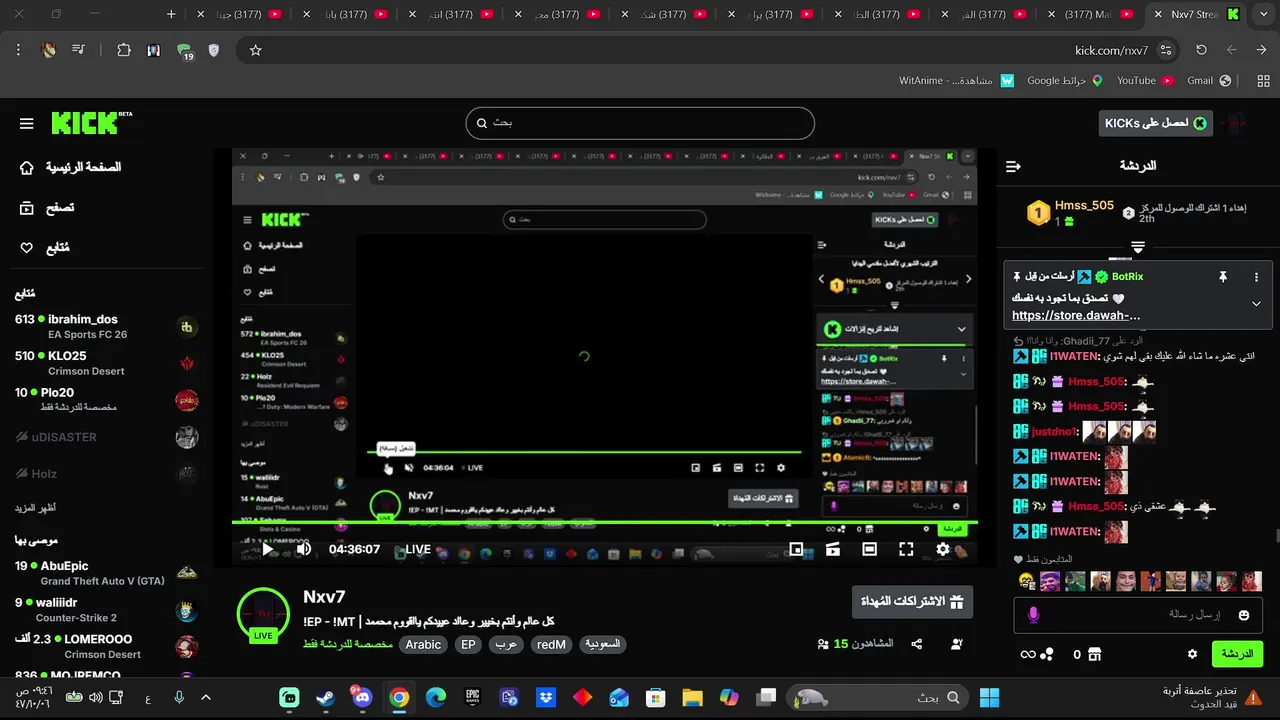The height and width of the screenshot is (720, 1280).
Task: Open the YouTube bookmark
Action: (1145, 80)
